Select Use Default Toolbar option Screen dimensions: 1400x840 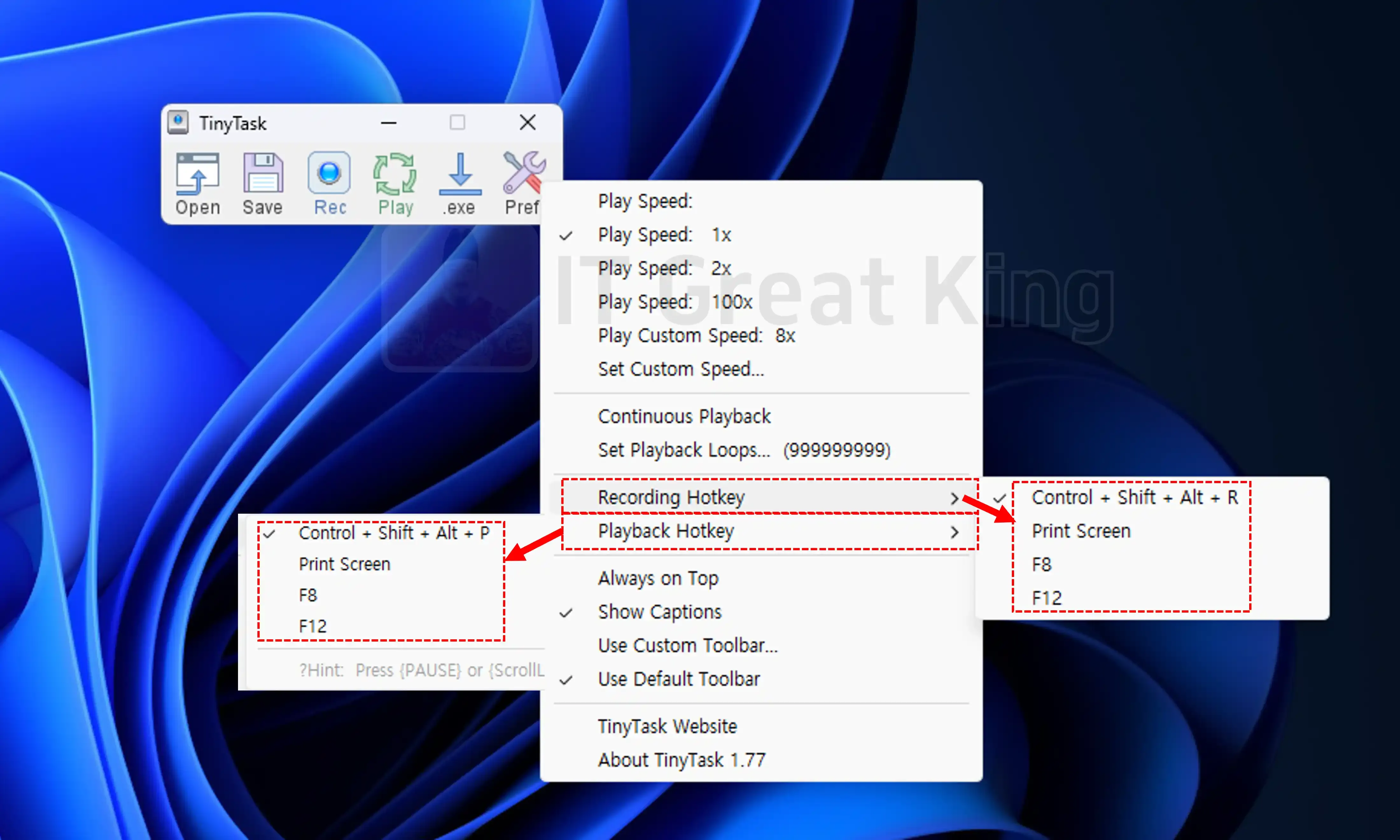pyautogui.click(x=761, y=679)
